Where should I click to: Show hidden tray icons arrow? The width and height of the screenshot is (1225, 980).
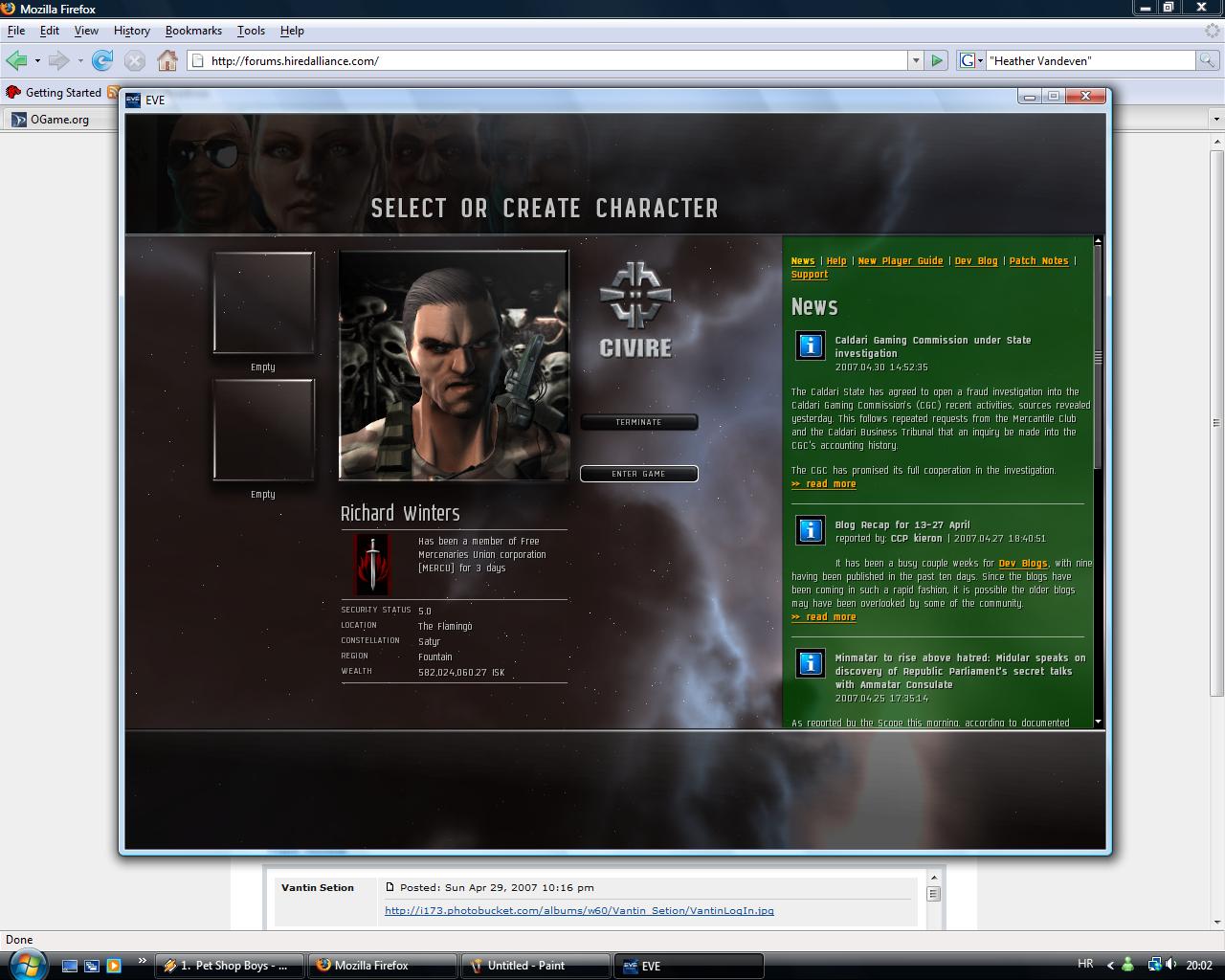[1110, 966]
